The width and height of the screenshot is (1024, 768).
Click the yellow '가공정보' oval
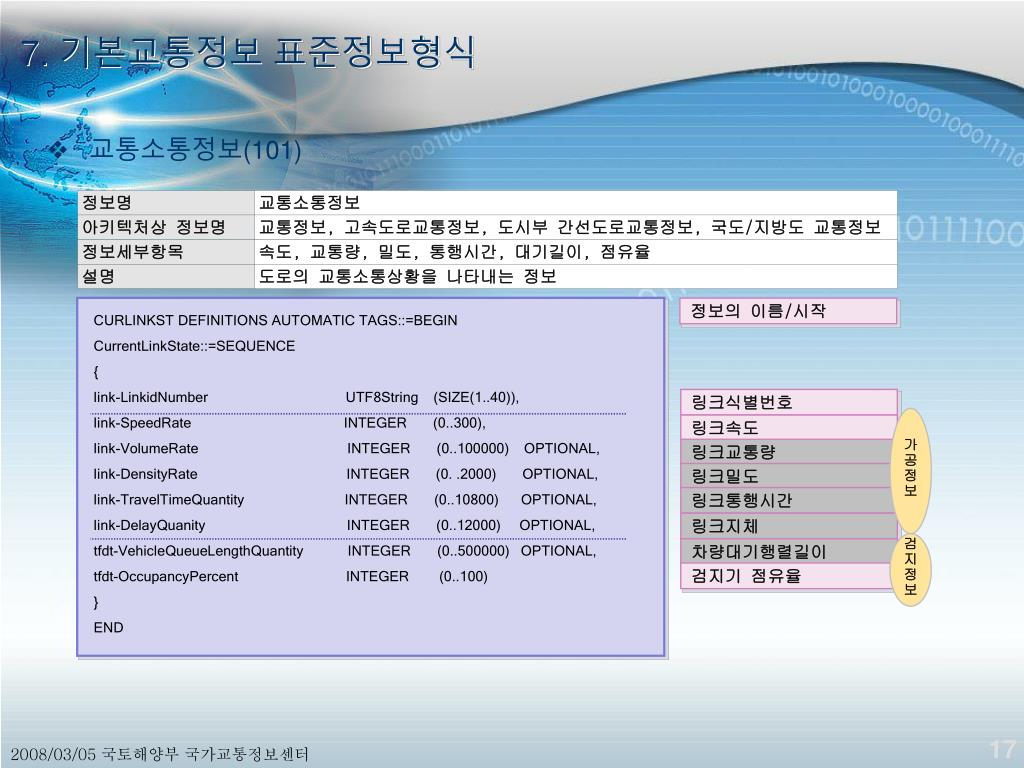coord(910,469)
